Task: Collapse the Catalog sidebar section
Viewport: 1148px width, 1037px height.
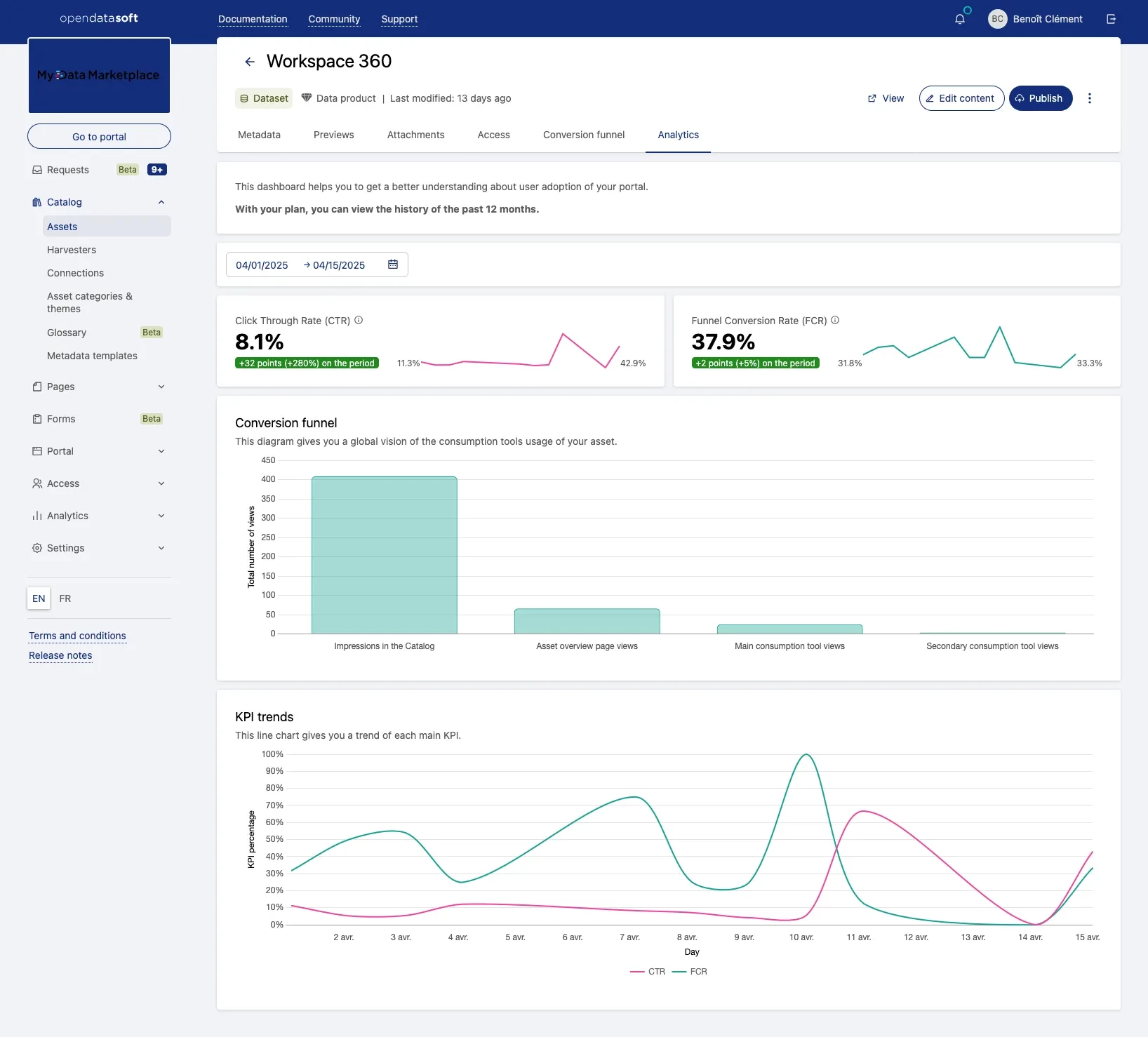Action: [x=161, y=202]
